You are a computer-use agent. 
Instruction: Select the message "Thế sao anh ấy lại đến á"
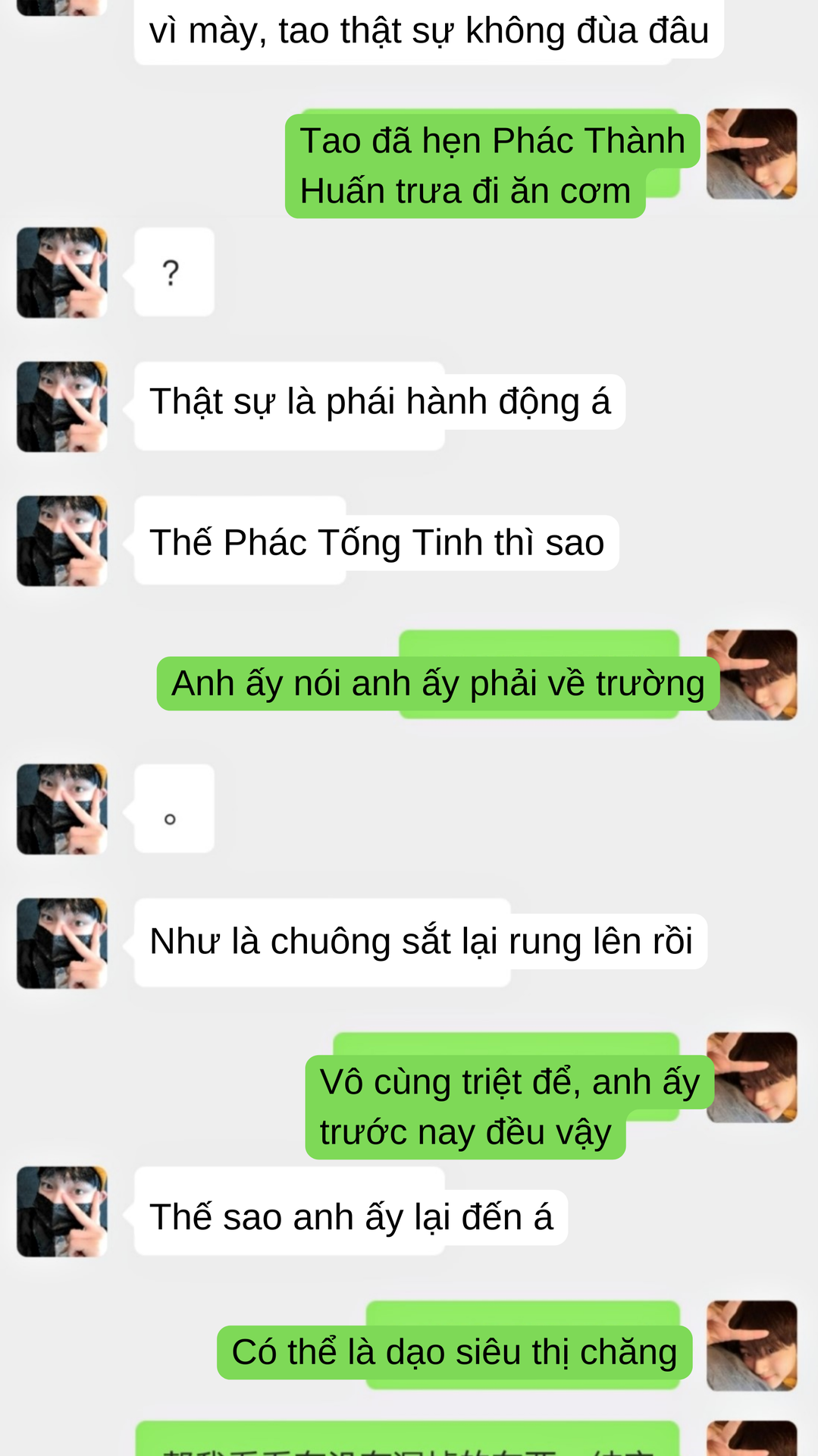351,1217
